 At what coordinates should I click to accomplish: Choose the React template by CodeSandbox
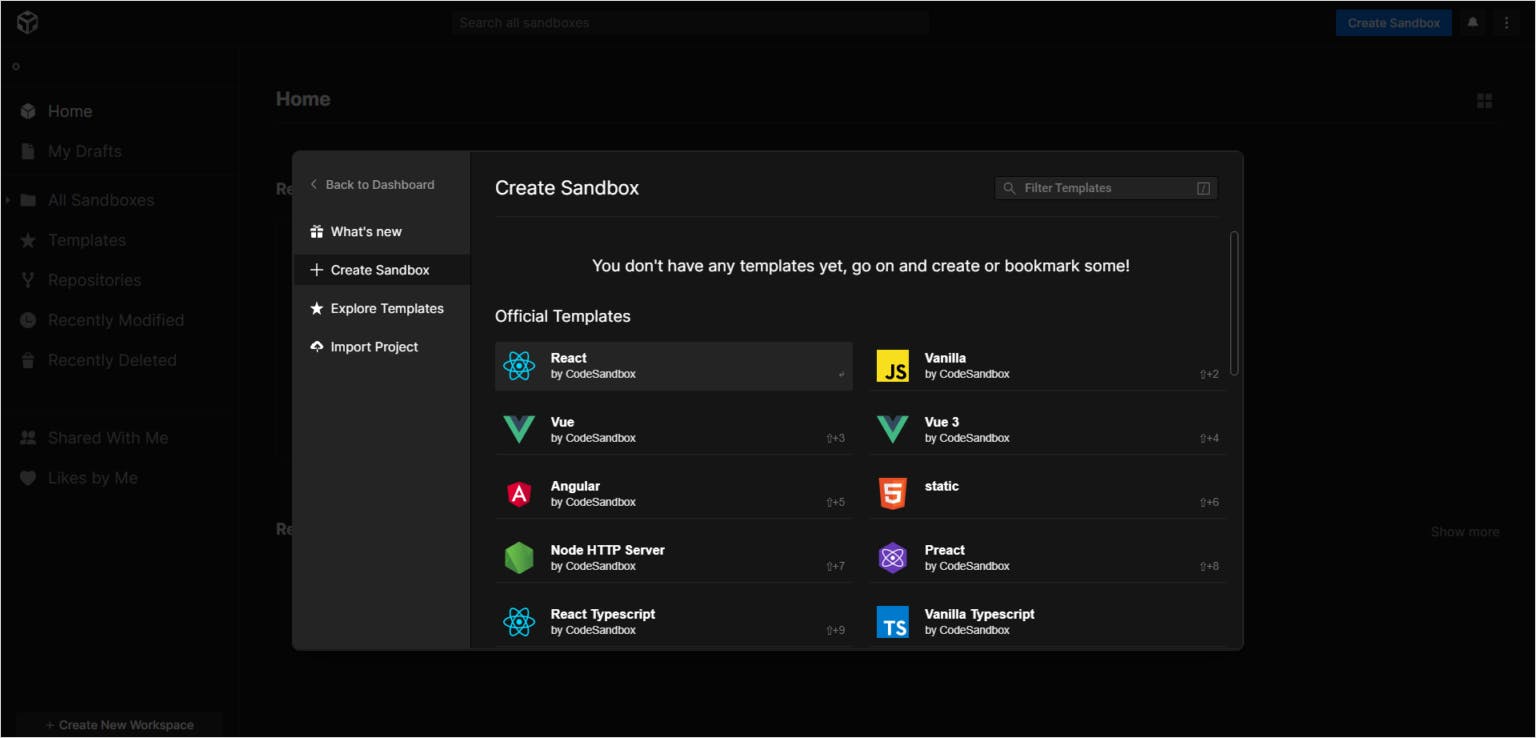pyautogui.click(x=674, y=366)
